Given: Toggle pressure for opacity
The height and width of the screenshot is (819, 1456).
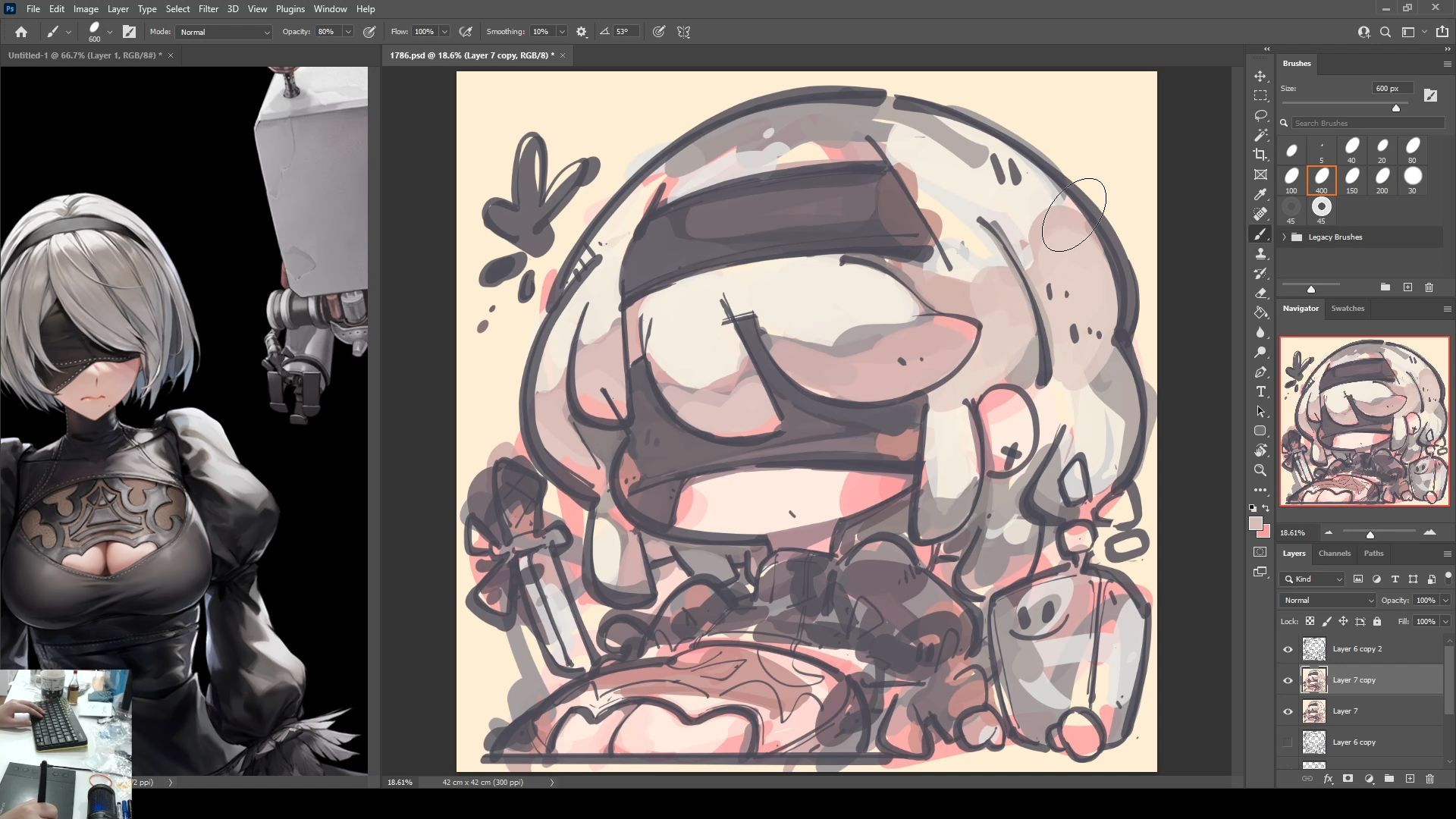Looking at the screenshot, I should (x=369, y=32).
